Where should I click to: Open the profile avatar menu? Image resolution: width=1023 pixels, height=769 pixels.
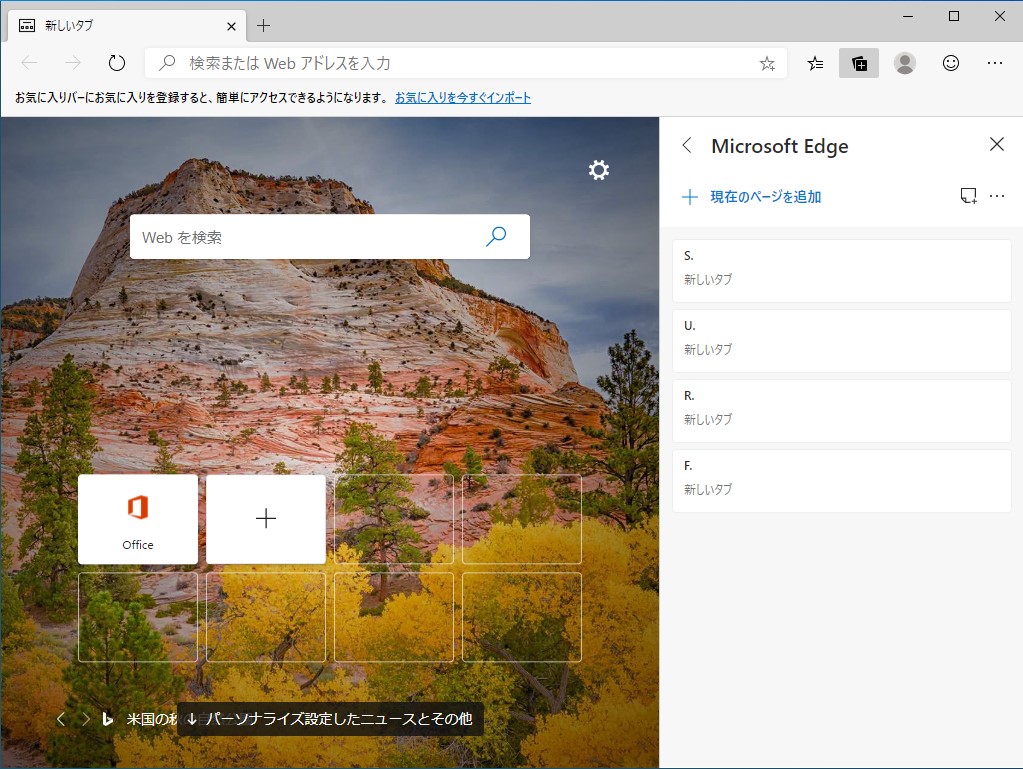pyautogui.click(x=904, y=62)
